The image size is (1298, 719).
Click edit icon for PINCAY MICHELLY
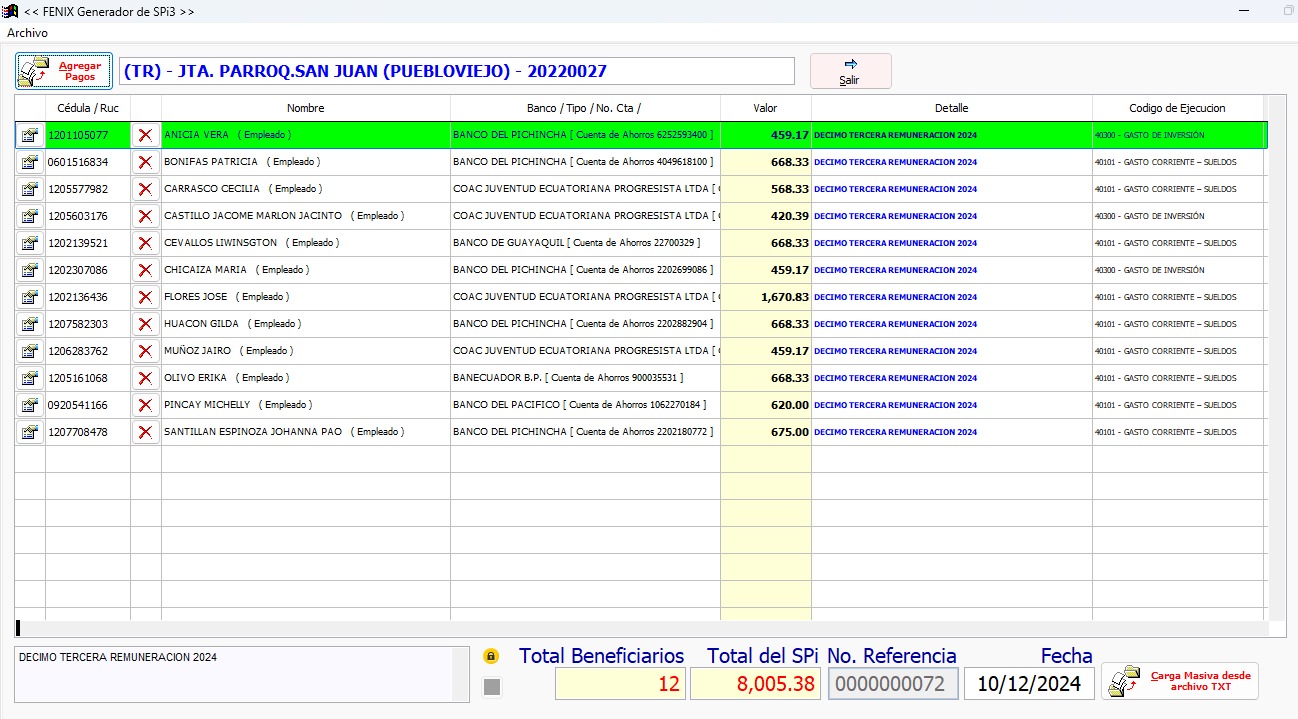[x=29, y=405]
